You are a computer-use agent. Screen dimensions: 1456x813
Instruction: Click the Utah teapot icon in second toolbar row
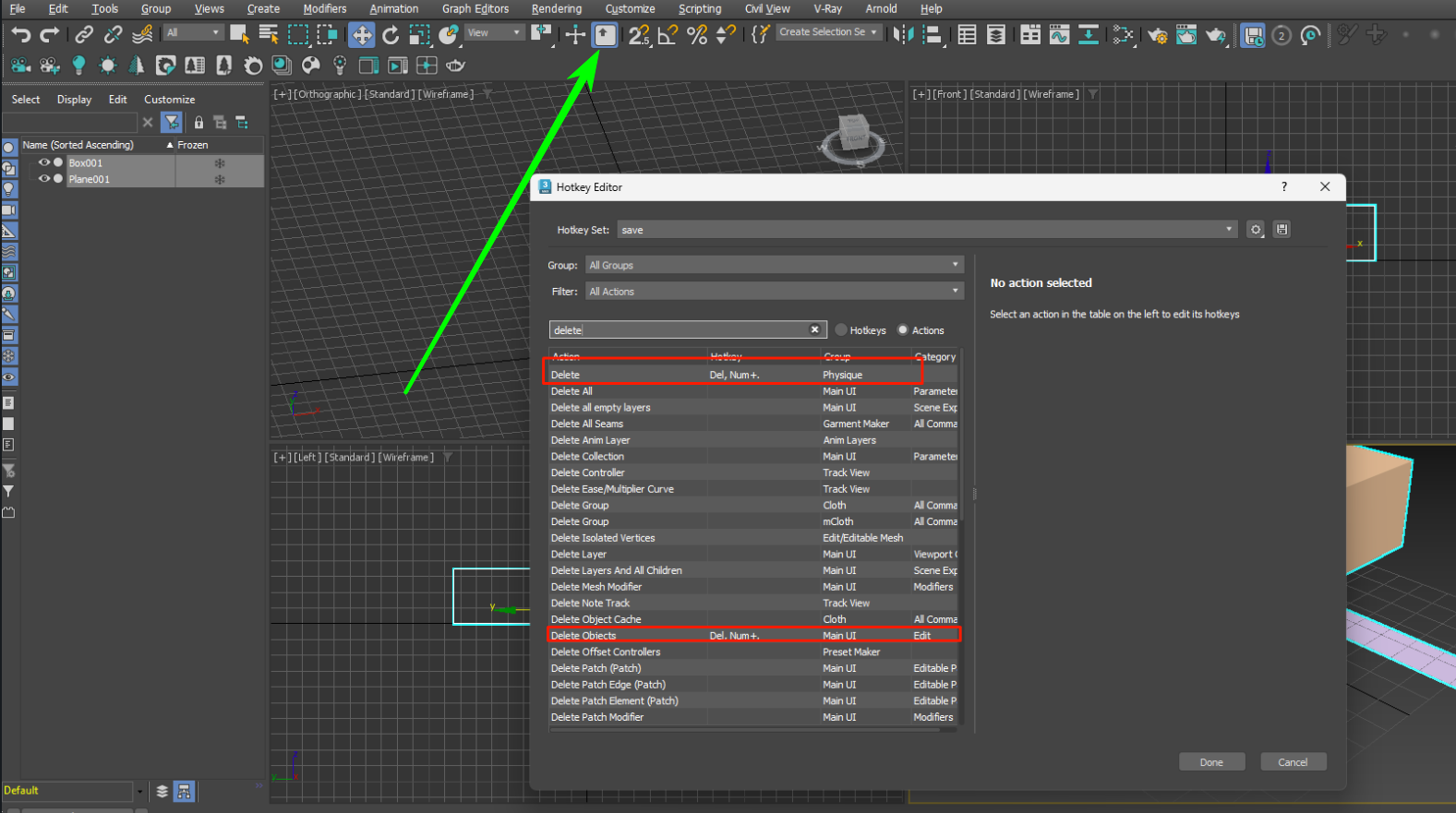(x=455, y=66)
